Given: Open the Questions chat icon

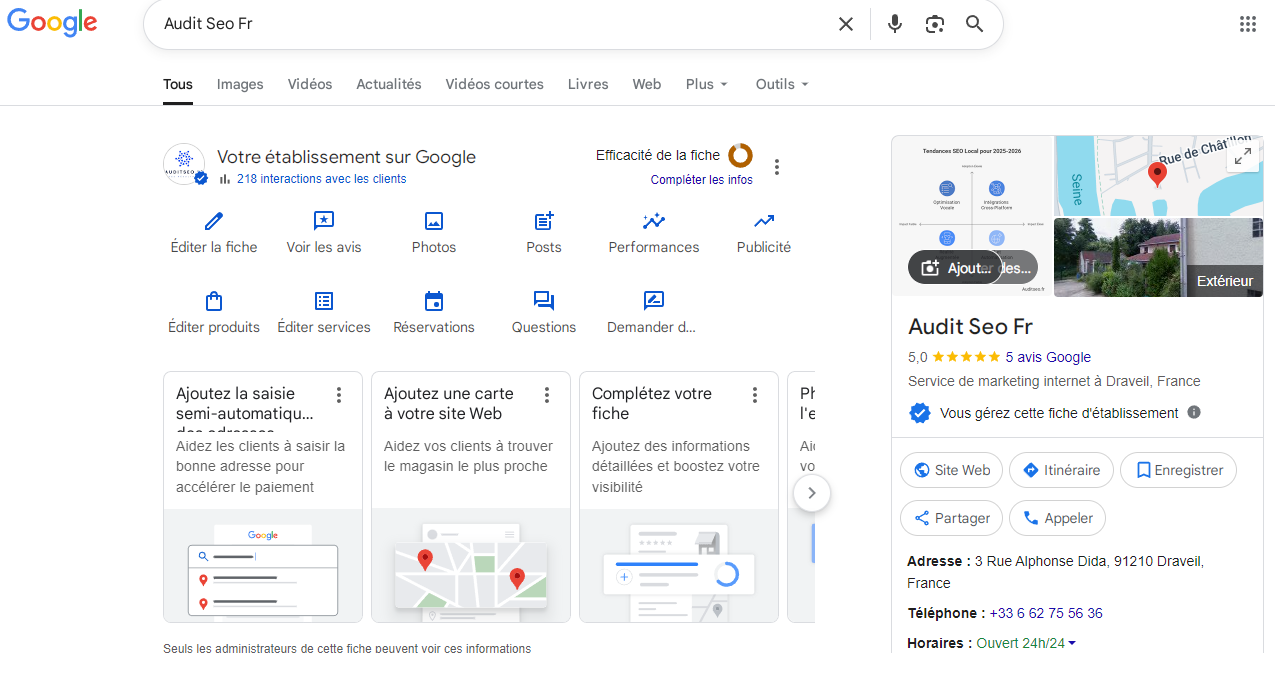Looking at the screenshot, I should tap(543, 300).
